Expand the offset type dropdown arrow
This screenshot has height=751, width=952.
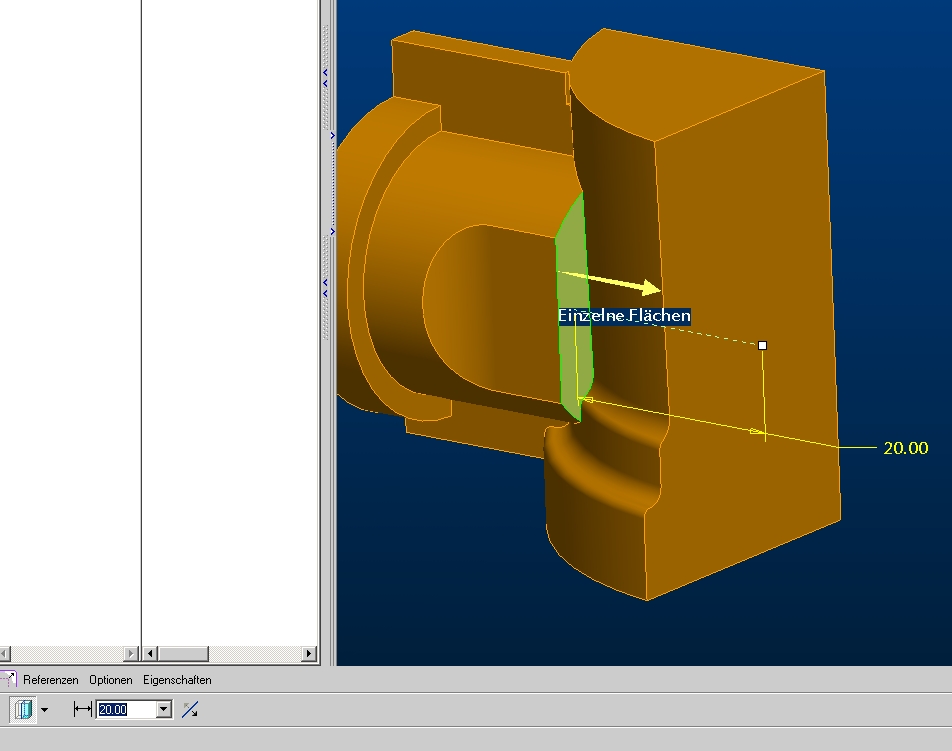click(x=44, y=709)
